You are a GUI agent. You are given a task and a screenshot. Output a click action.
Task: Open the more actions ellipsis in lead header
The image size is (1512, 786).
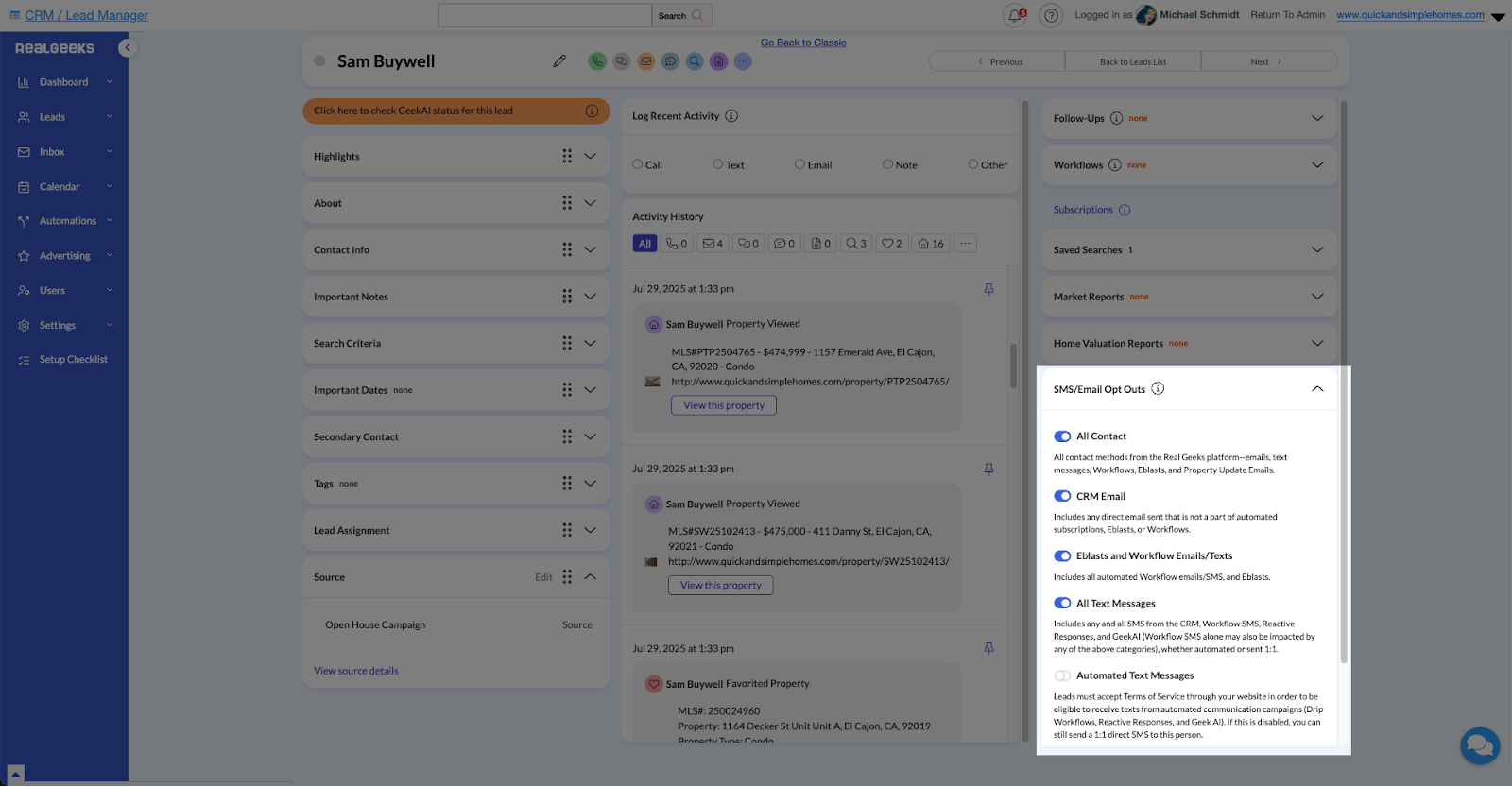coord(744,61)
